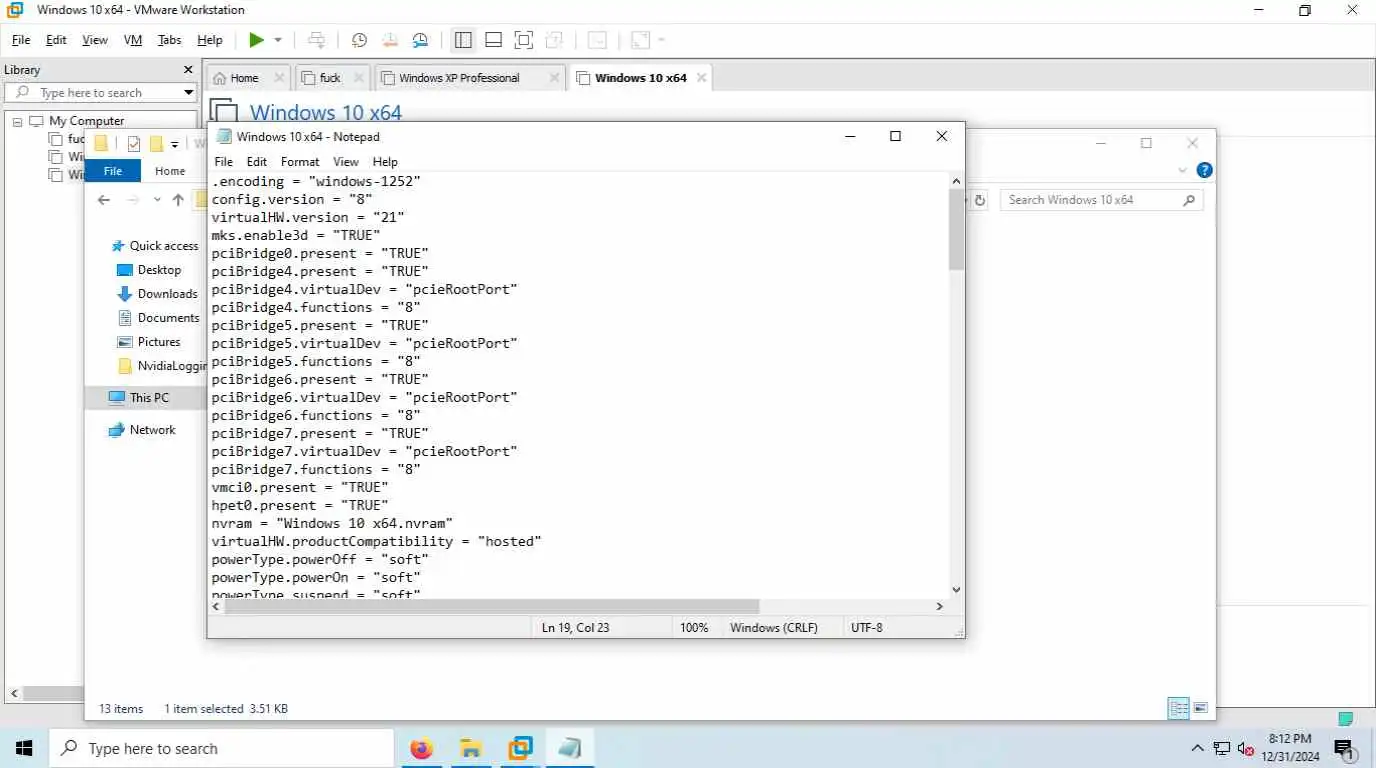Open Home ribbon tab in Explorer
This screenshot has width=1376, height=768.
point(170,171)
